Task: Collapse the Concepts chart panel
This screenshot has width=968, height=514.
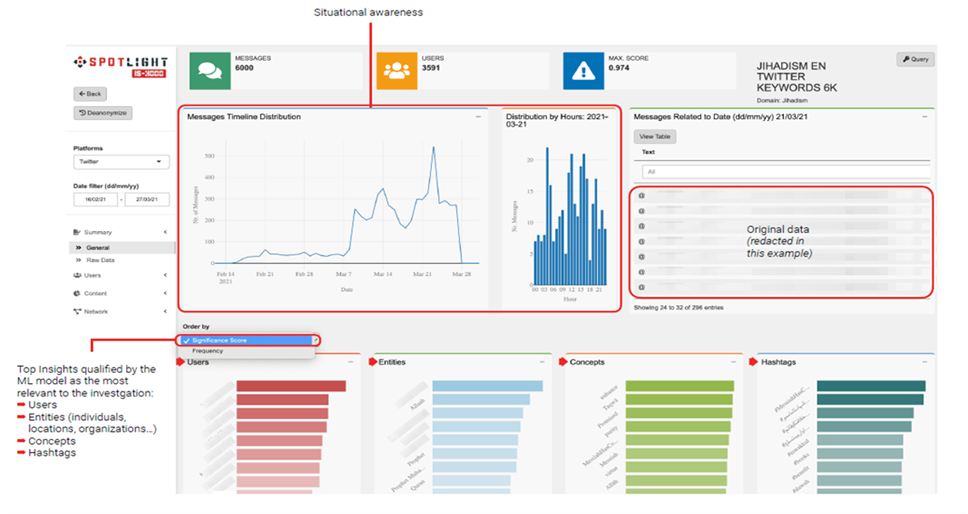Action: coord(733,362)
